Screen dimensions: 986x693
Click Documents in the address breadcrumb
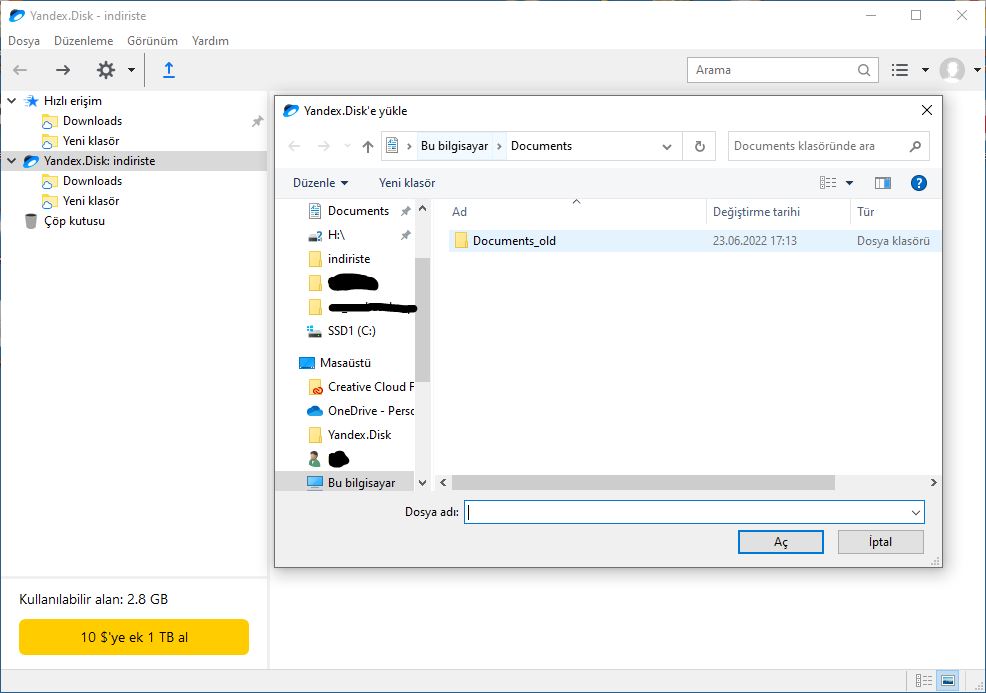point(541,146)
